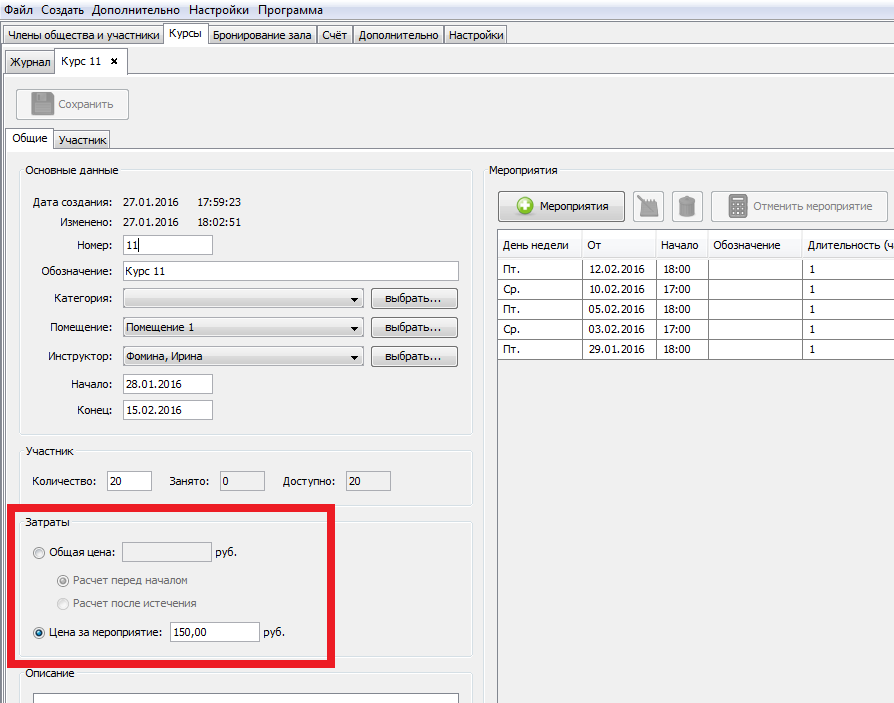The image size is (894, 703).
Task: Focus the Номер input field
Action: (x=168, y=245)
